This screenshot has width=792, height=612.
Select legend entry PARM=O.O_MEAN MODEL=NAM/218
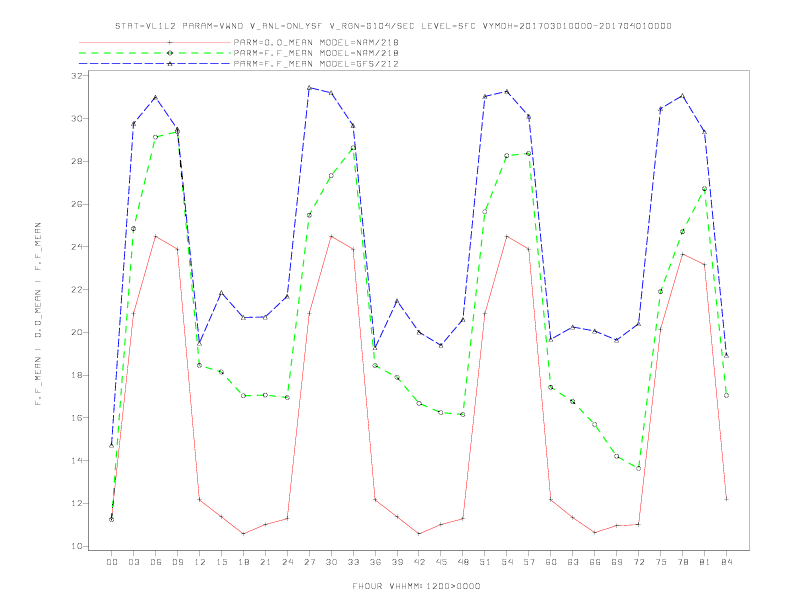316,42
